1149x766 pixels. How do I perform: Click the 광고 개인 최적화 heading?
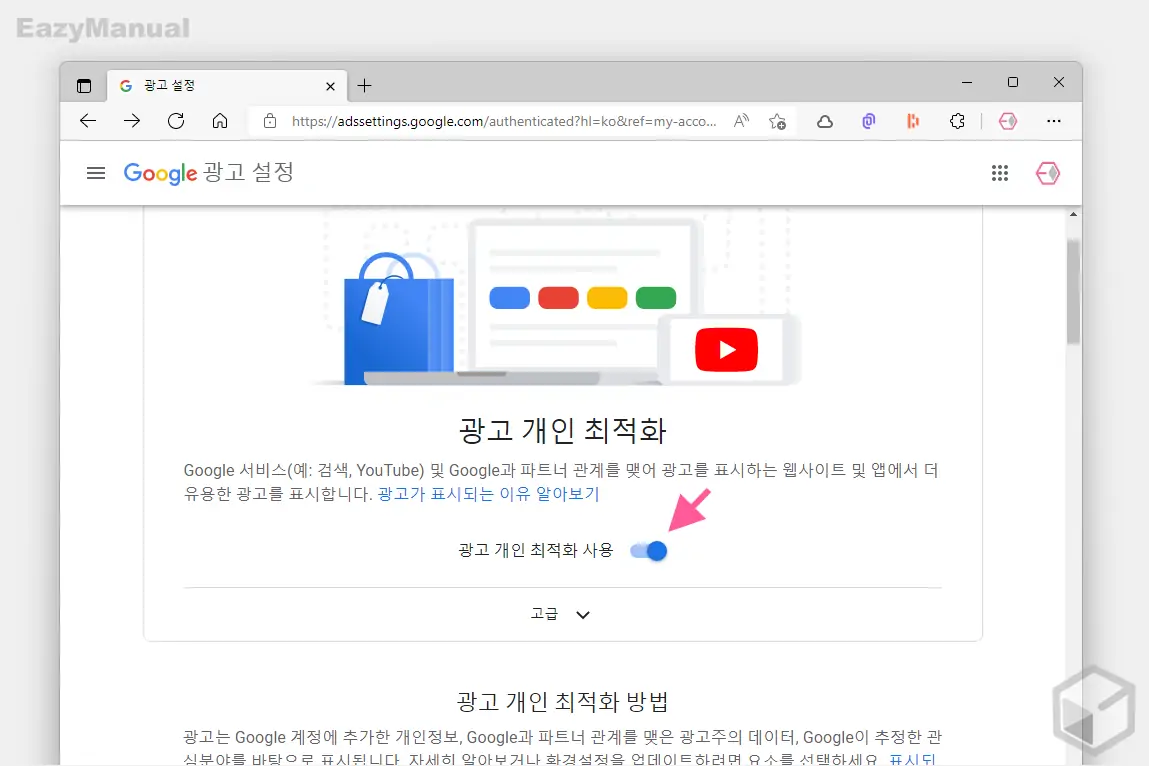coord(563,430)
